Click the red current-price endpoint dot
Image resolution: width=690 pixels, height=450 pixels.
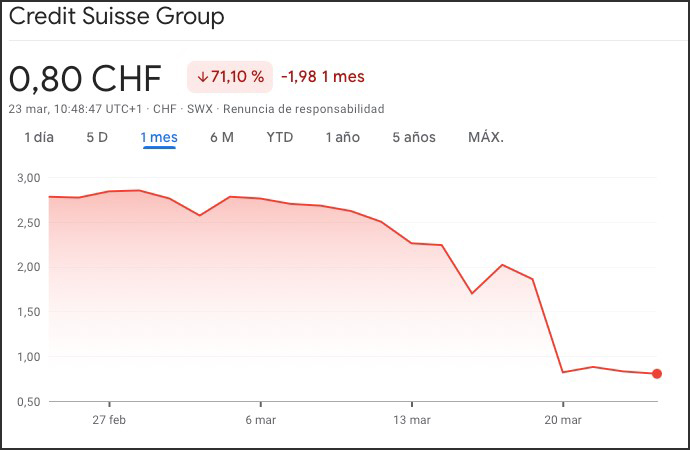tap(657, 374)
